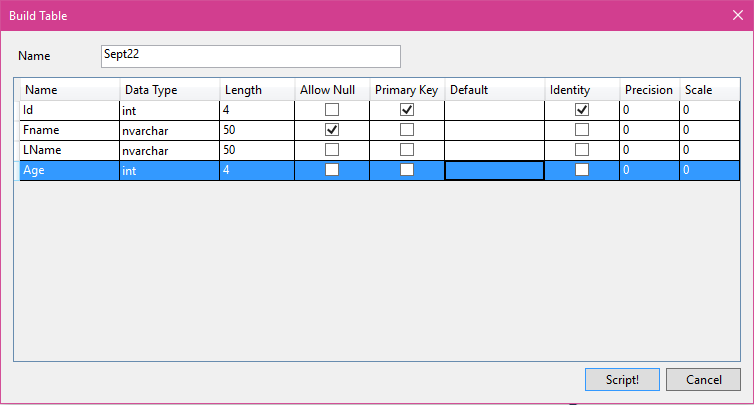
Task: Click the Precision cell for LName row
Action: pyautogui.click(x=649, y=150)
